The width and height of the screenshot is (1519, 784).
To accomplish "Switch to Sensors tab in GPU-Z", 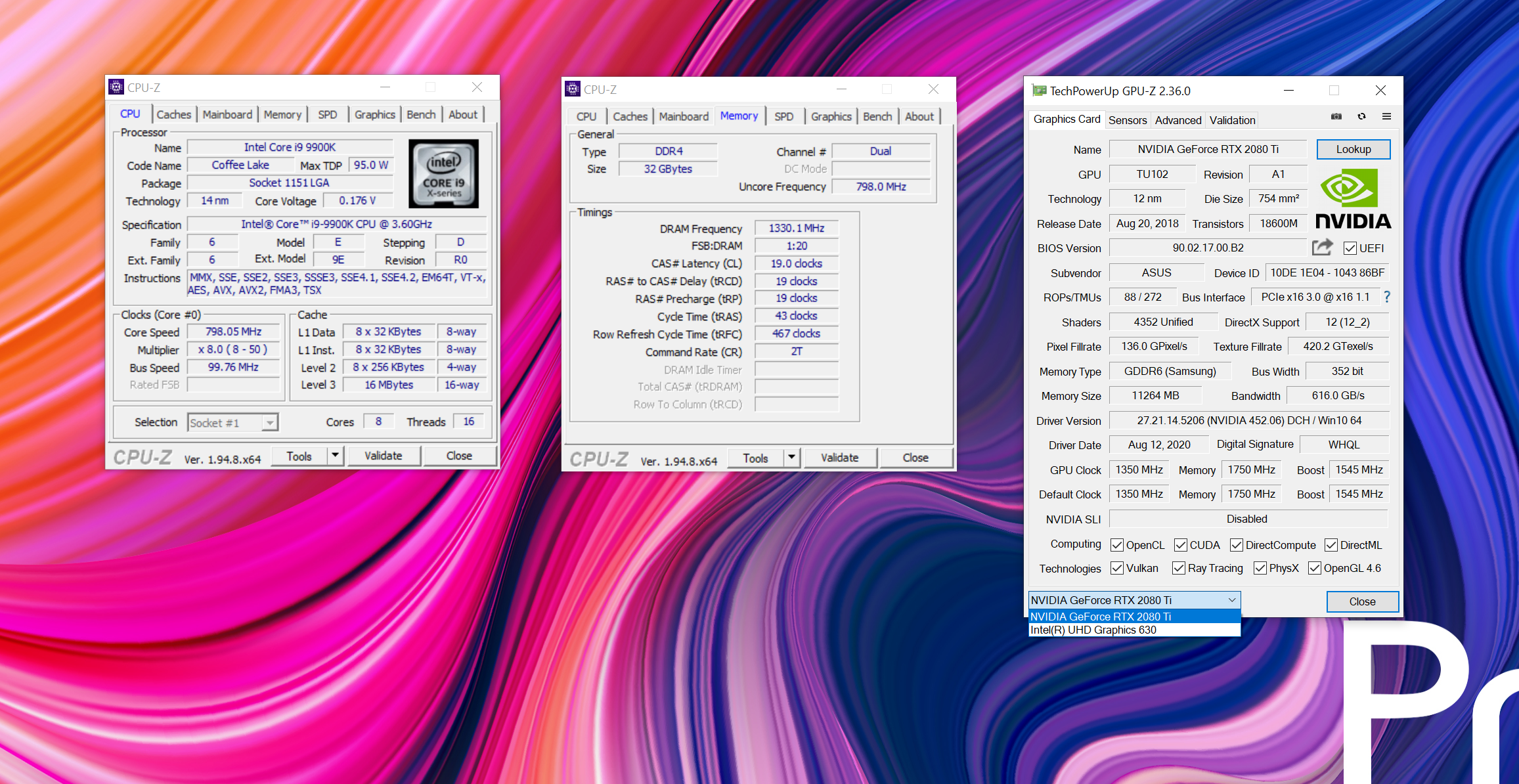I will 1128,120.
